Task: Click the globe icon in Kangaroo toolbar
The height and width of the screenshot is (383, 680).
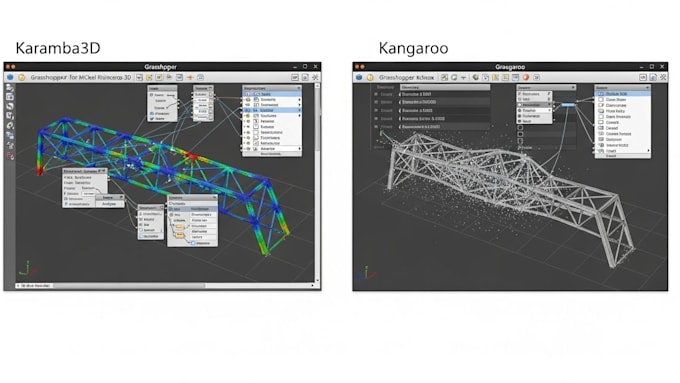Action: pos(476,77)
